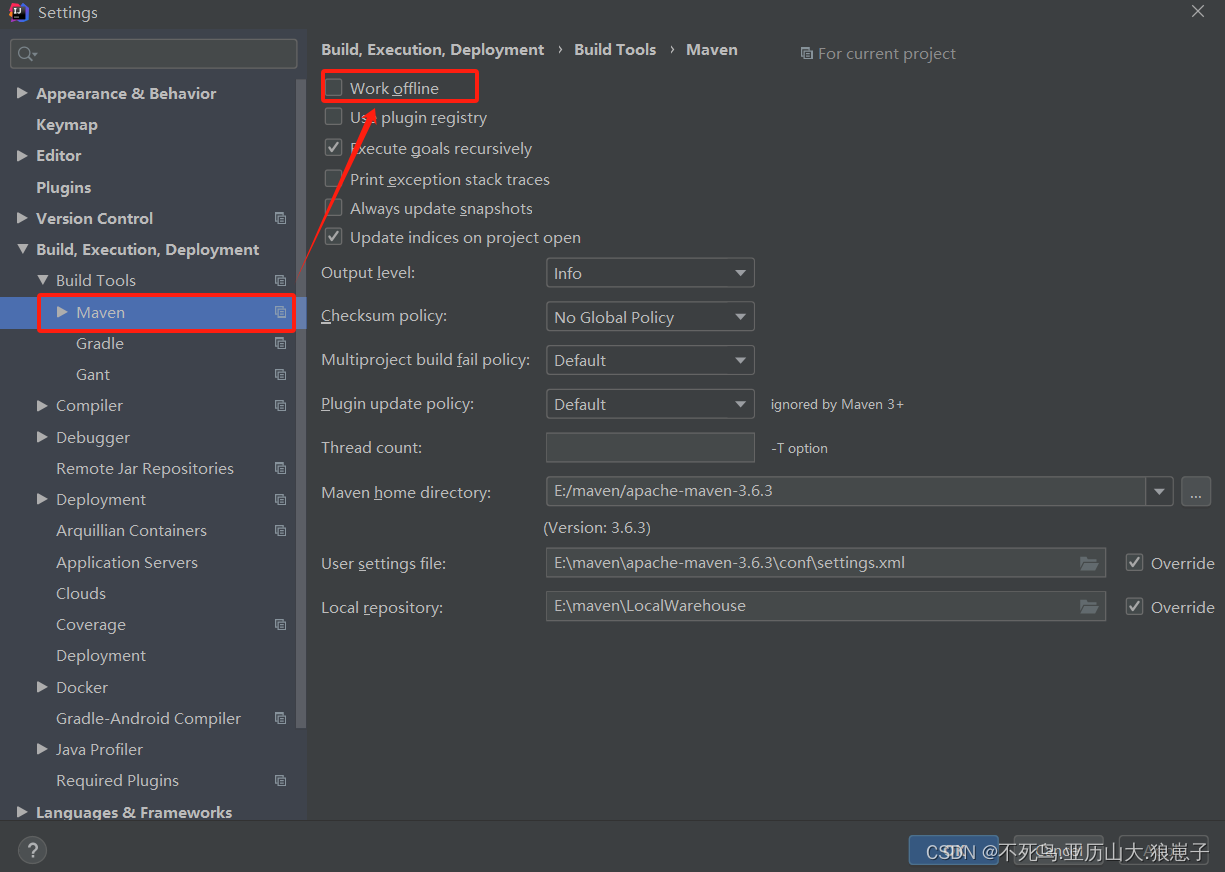Click the project-level icon beside Gradle

tap(280, 343)
